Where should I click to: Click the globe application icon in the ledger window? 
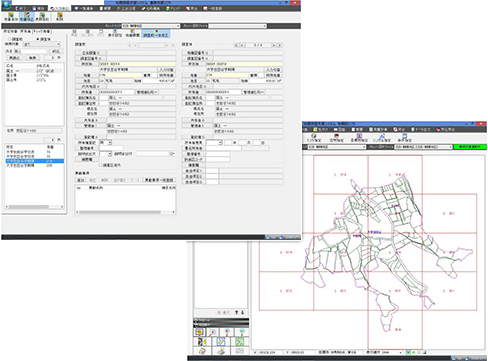click(x=6, y=5)
